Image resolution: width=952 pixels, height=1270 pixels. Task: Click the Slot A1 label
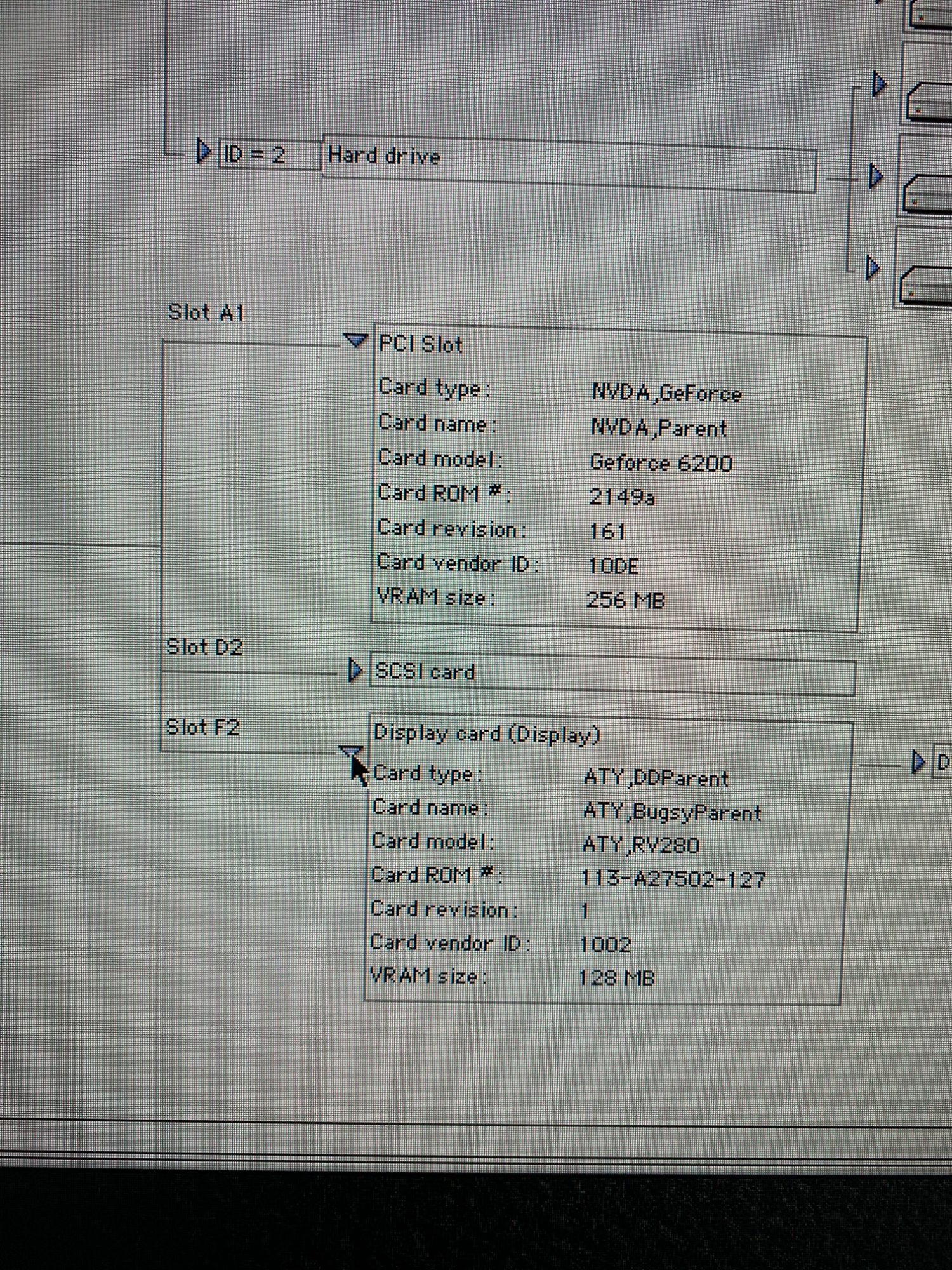point(206,313)
